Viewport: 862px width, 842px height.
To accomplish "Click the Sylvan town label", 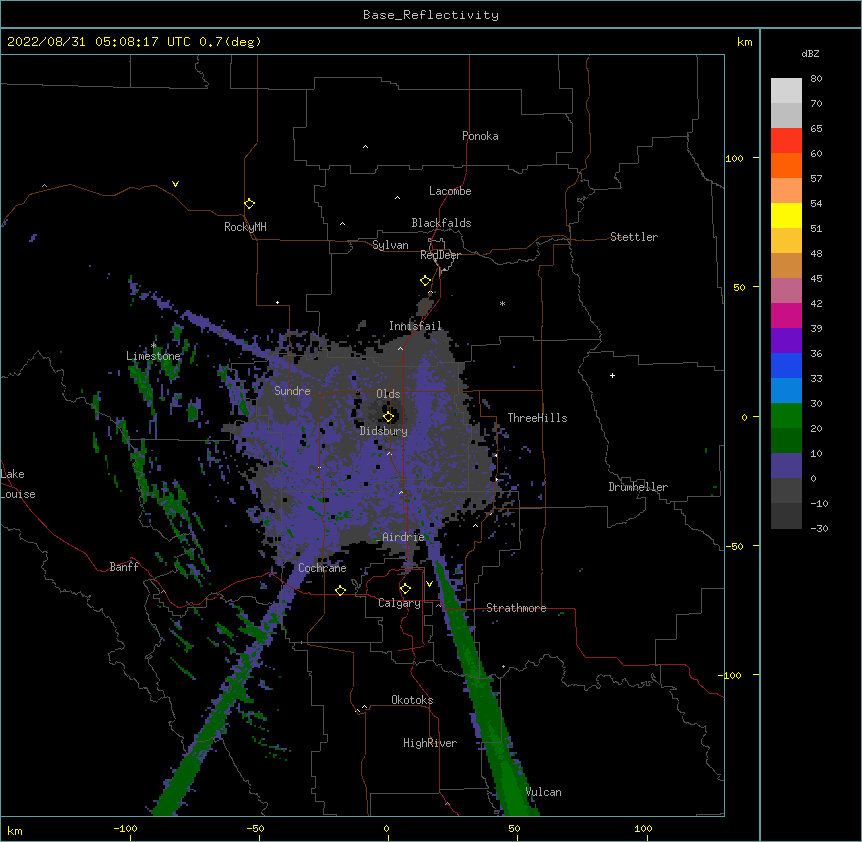I will pos(390,245).
